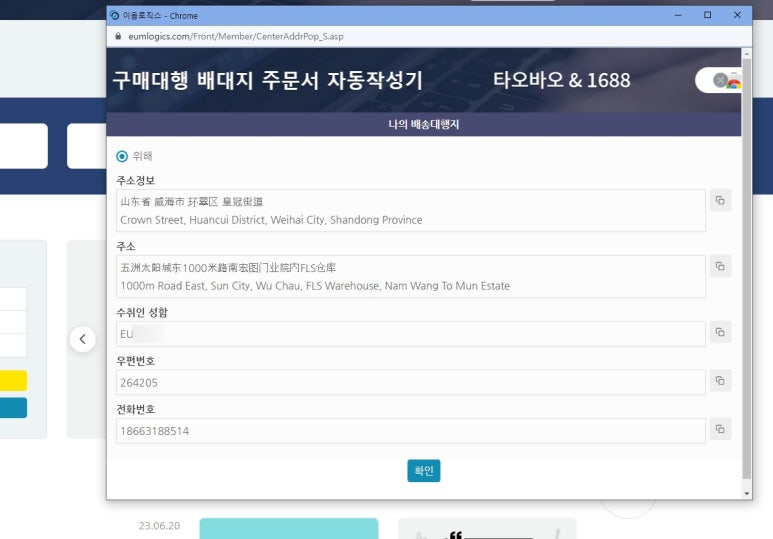773x539 pixels.
Task: Click the yellow button in background page
Action: click(13, 380)
